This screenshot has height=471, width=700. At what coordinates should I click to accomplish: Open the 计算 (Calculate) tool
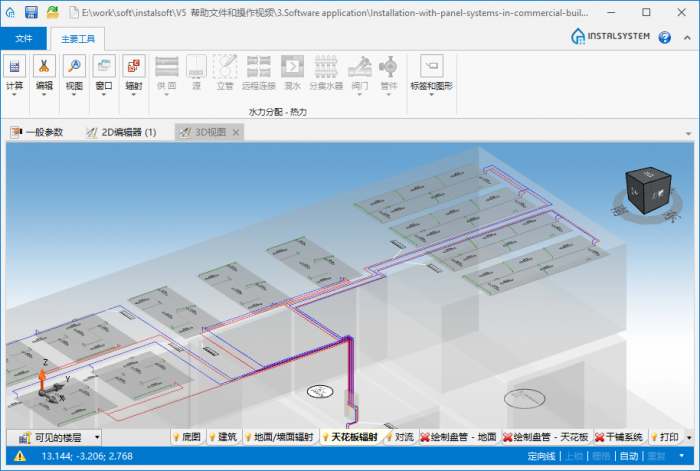tap(15, 73)
